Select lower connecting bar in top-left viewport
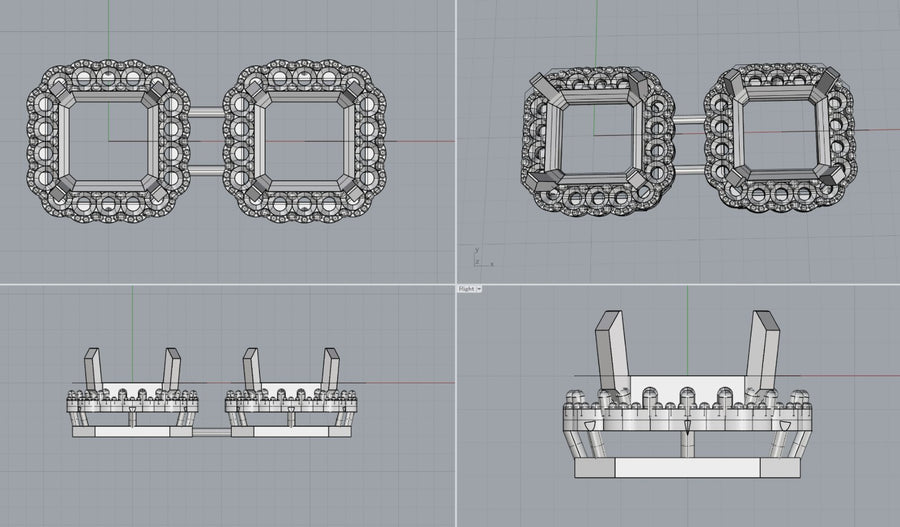900x527 pixels. pyautogui.click(x=206, y=170)
